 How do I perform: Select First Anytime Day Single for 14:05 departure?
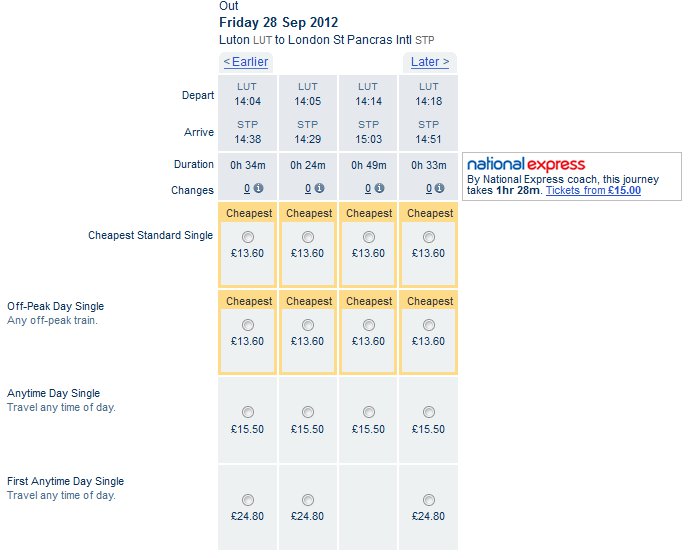point(308,500)
